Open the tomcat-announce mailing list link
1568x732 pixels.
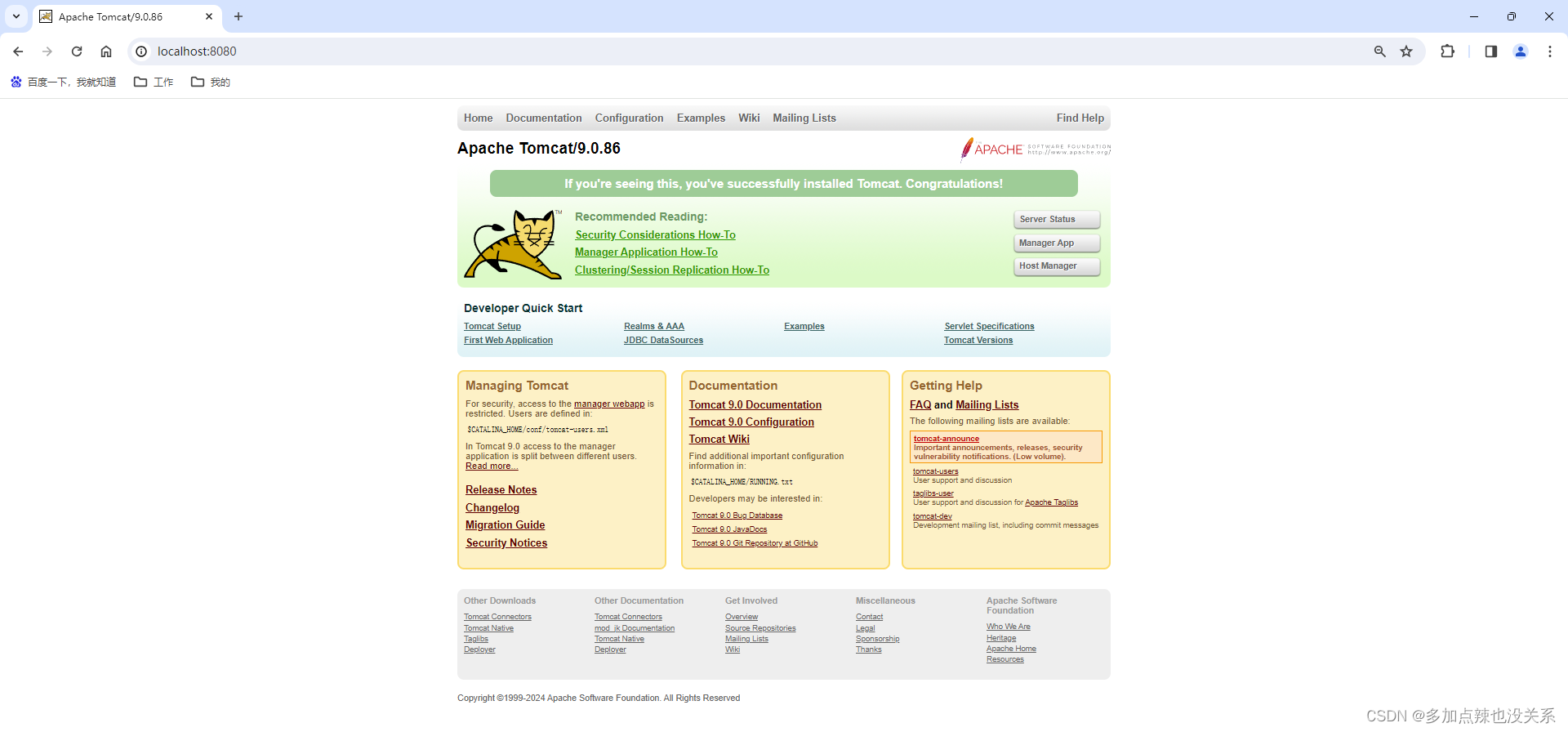947,439
